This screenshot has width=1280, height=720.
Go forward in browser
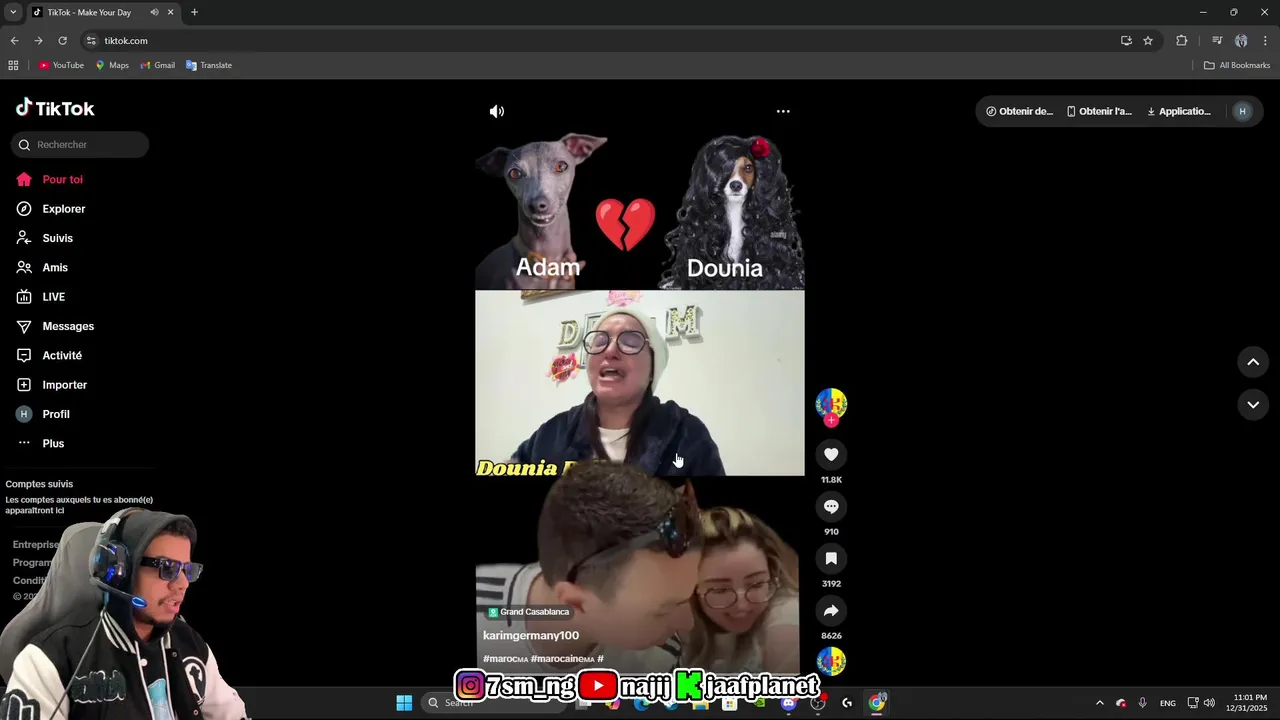[38, 41]
